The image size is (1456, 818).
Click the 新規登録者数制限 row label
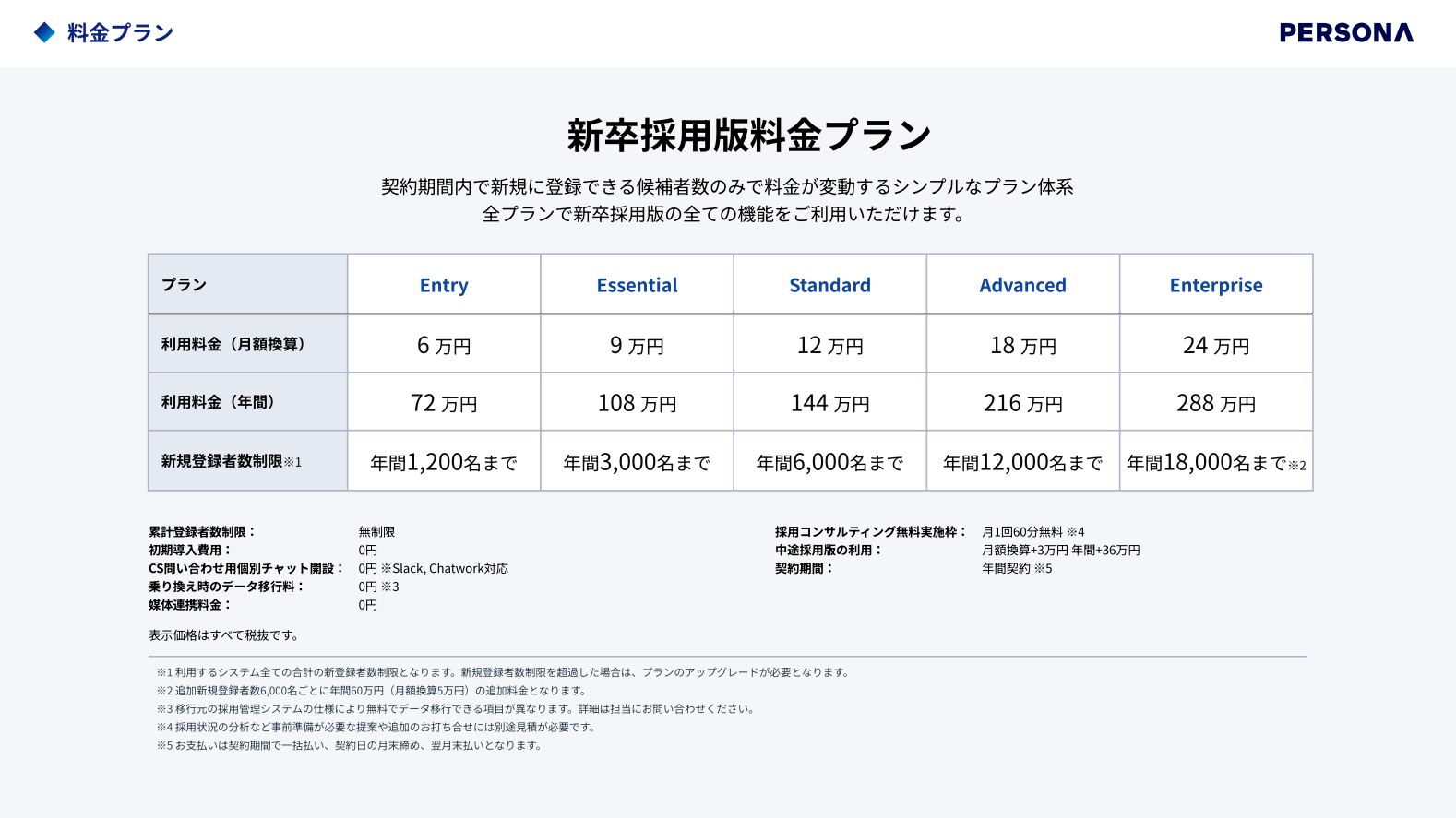[x=247, y=461]
